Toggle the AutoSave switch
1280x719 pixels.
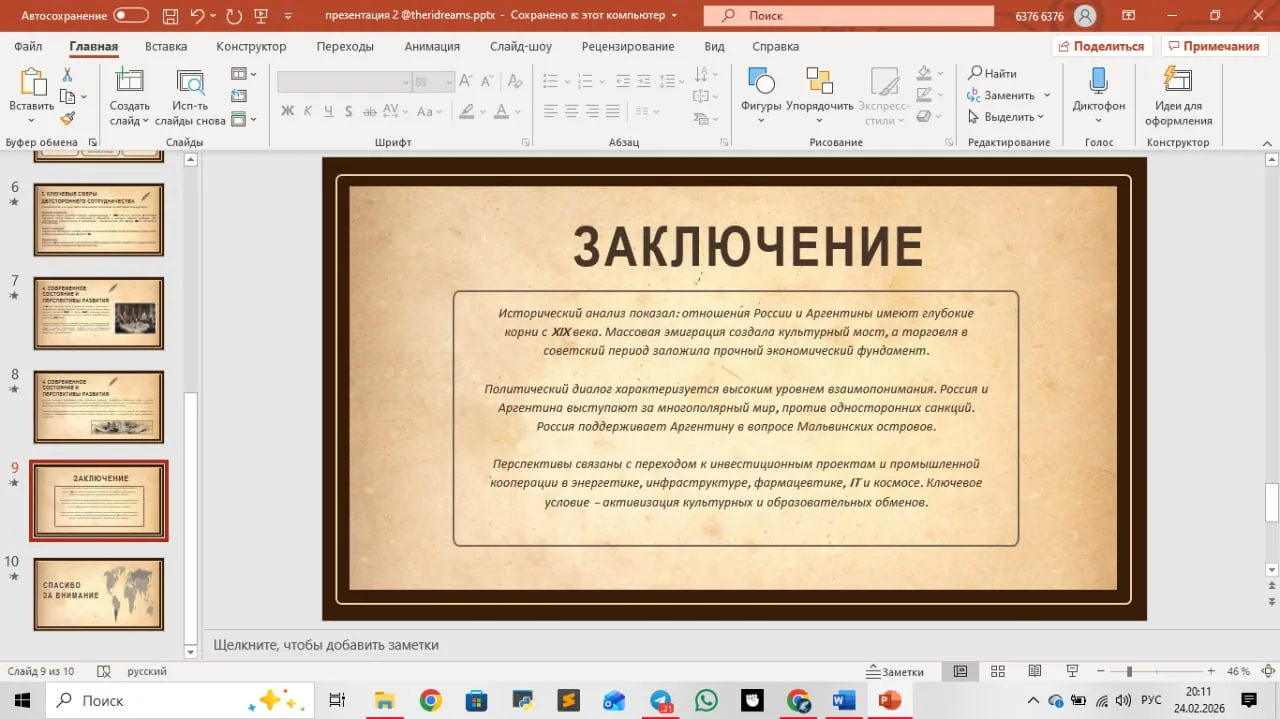click(x=131, y=15)
